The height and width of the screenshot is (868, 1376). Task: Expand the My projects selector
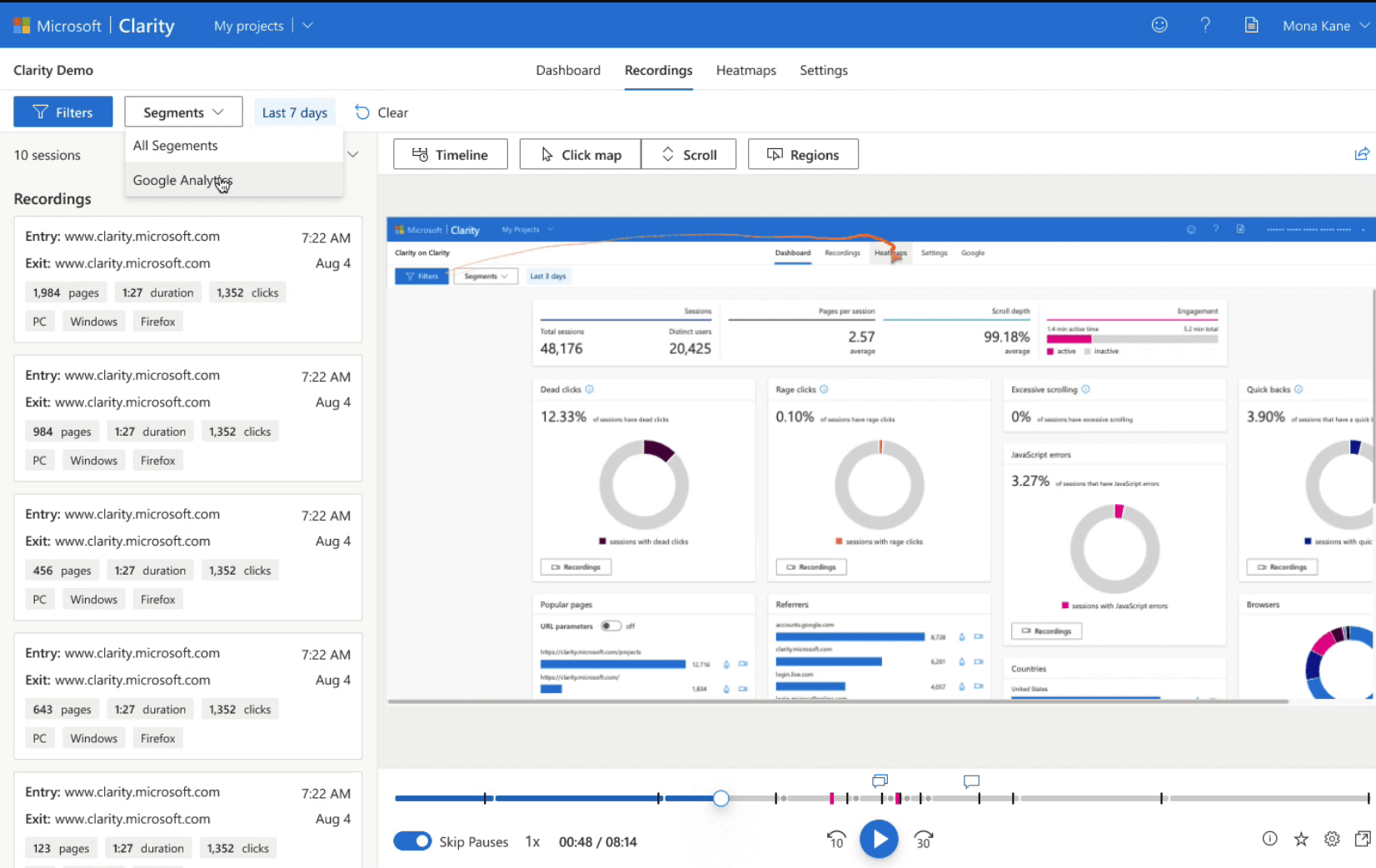(307, 25)
